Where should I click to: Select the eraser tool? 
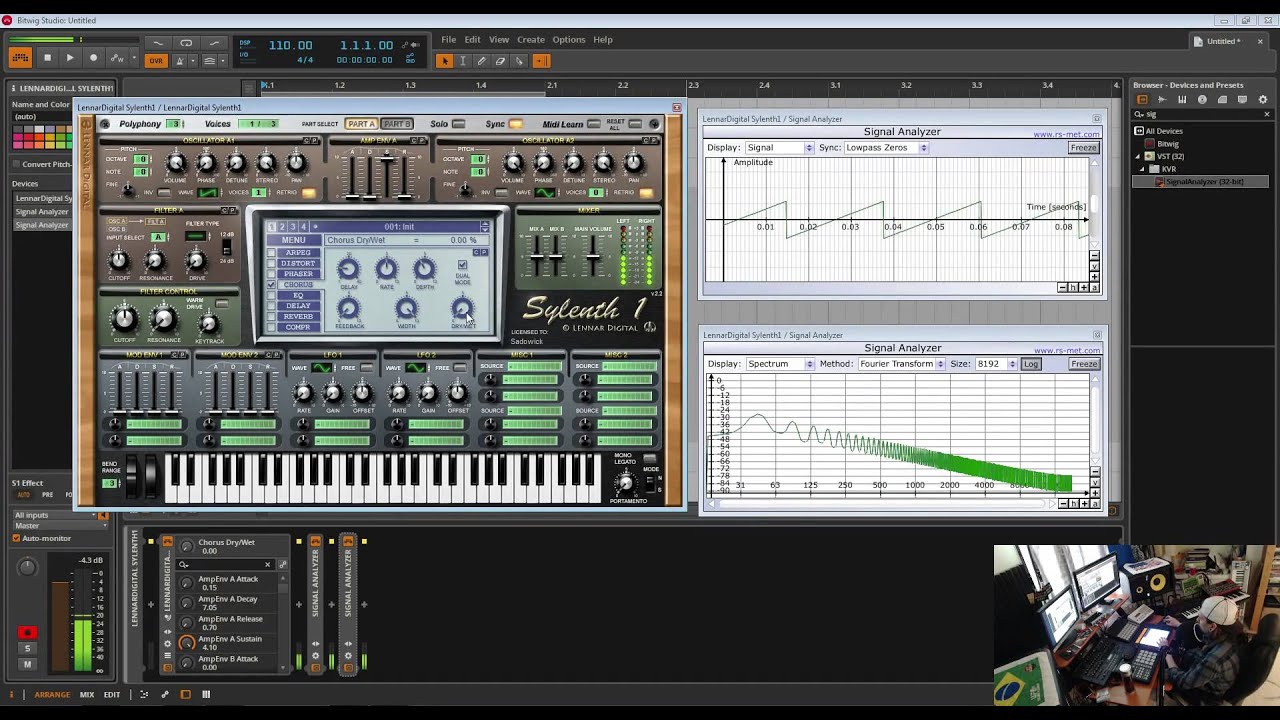(501, 61)
